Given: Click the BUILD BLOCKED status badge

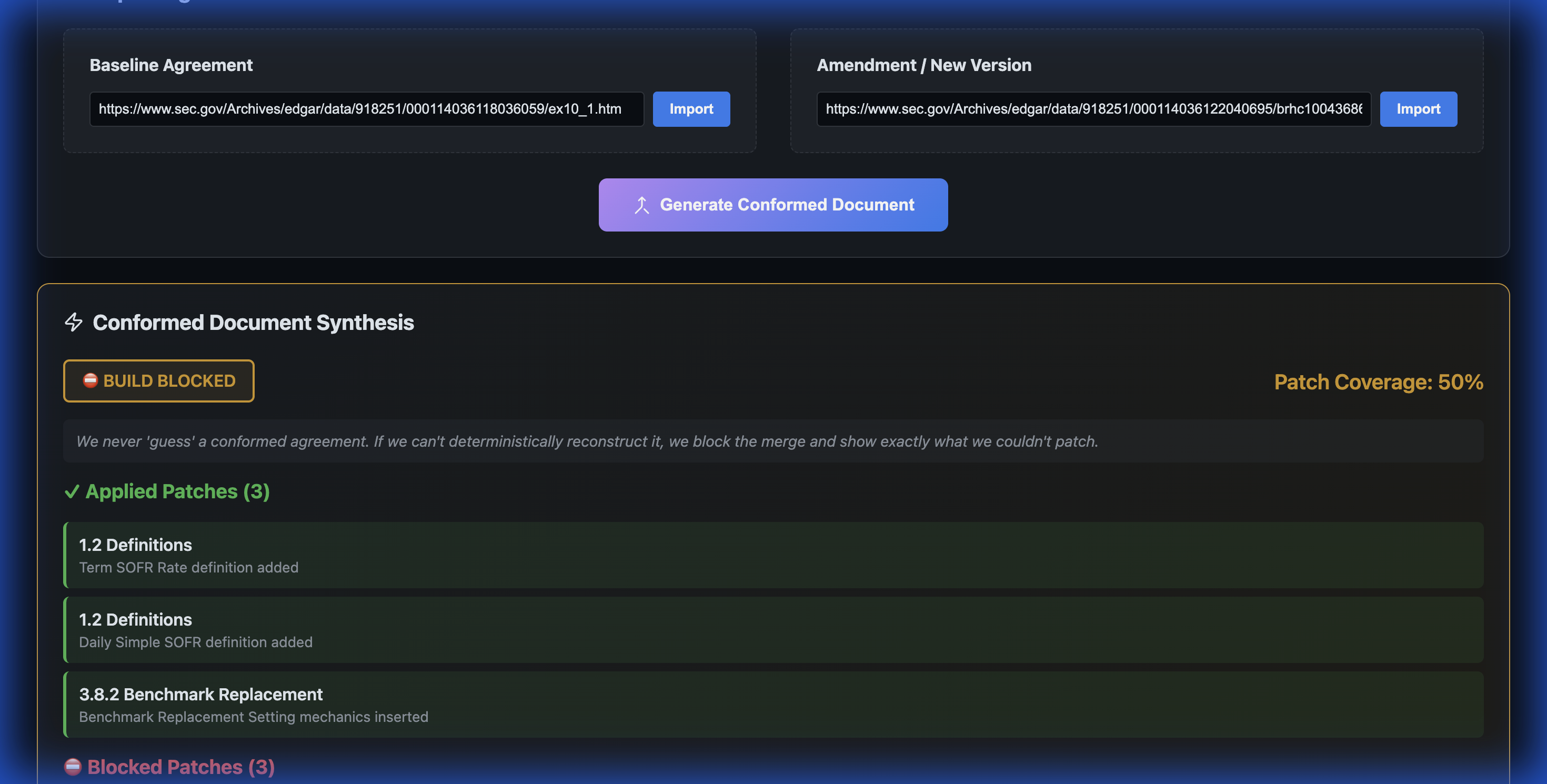Looking at the screenshot, I should pos(158,381).
